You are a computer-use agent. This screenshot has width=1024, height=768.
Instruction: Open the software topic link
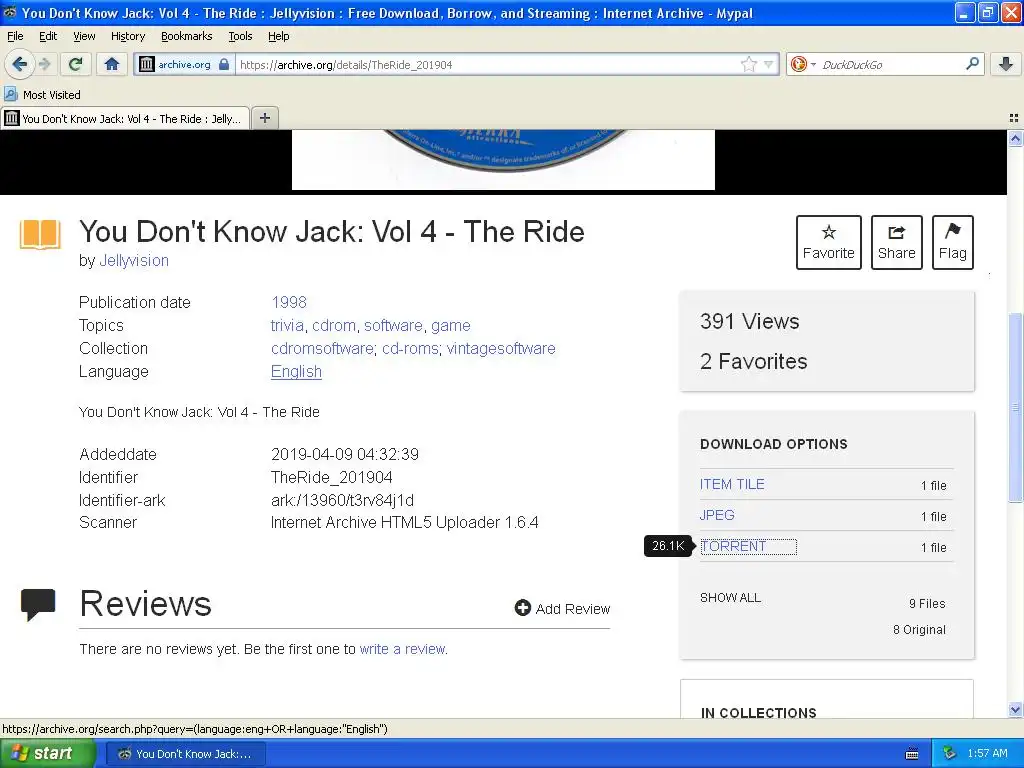[393, 325]
